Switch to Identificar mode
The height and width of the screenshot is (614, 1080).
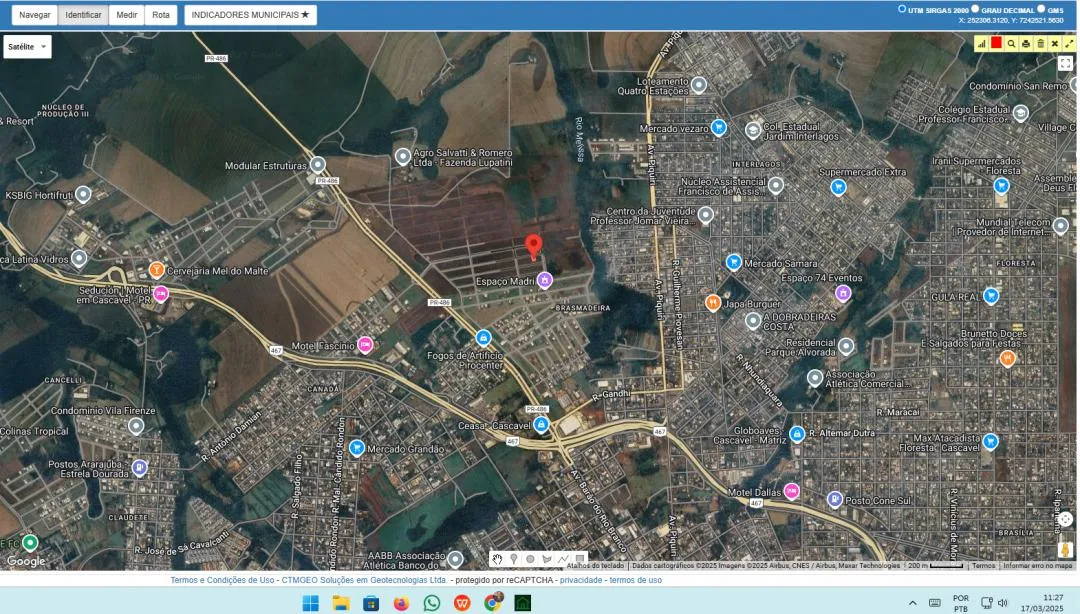[x=83, y=14]
